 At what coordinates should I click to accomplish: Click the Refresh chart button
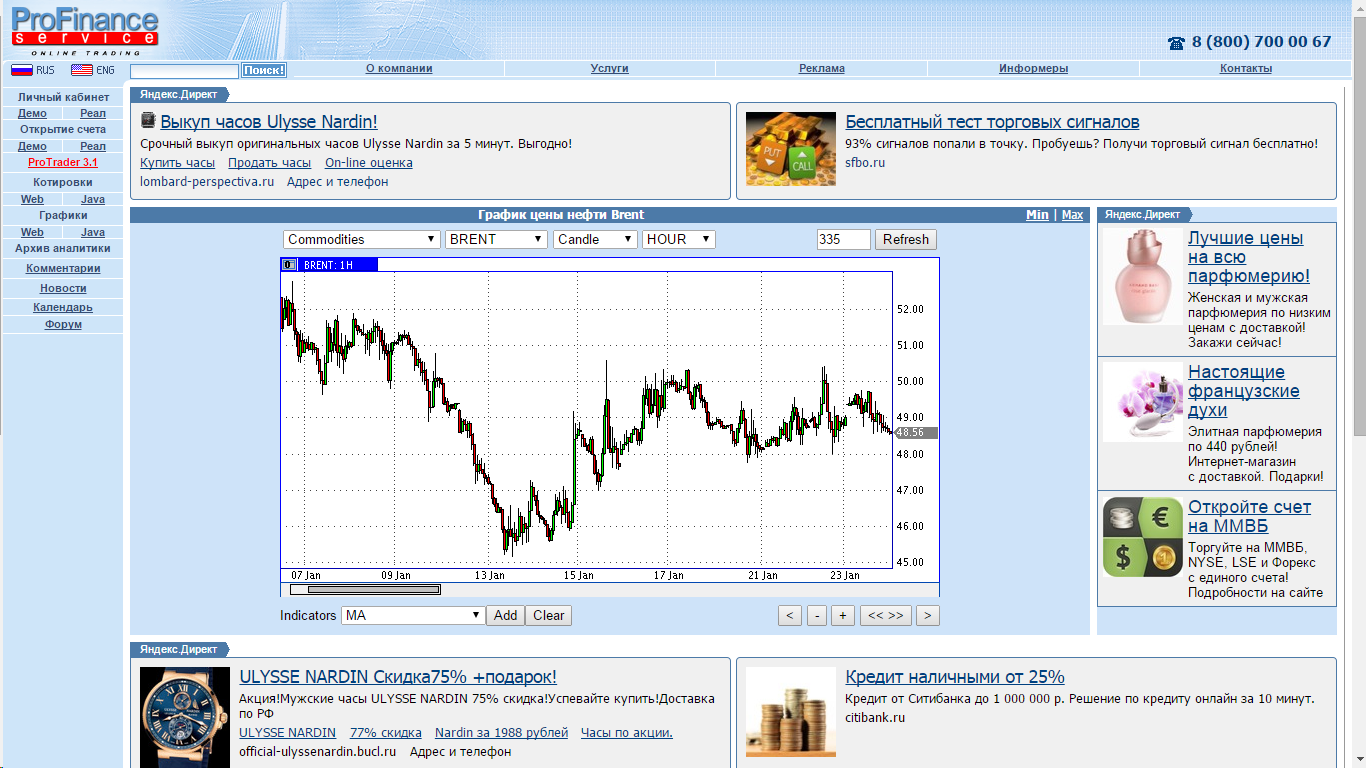(906, 239)
